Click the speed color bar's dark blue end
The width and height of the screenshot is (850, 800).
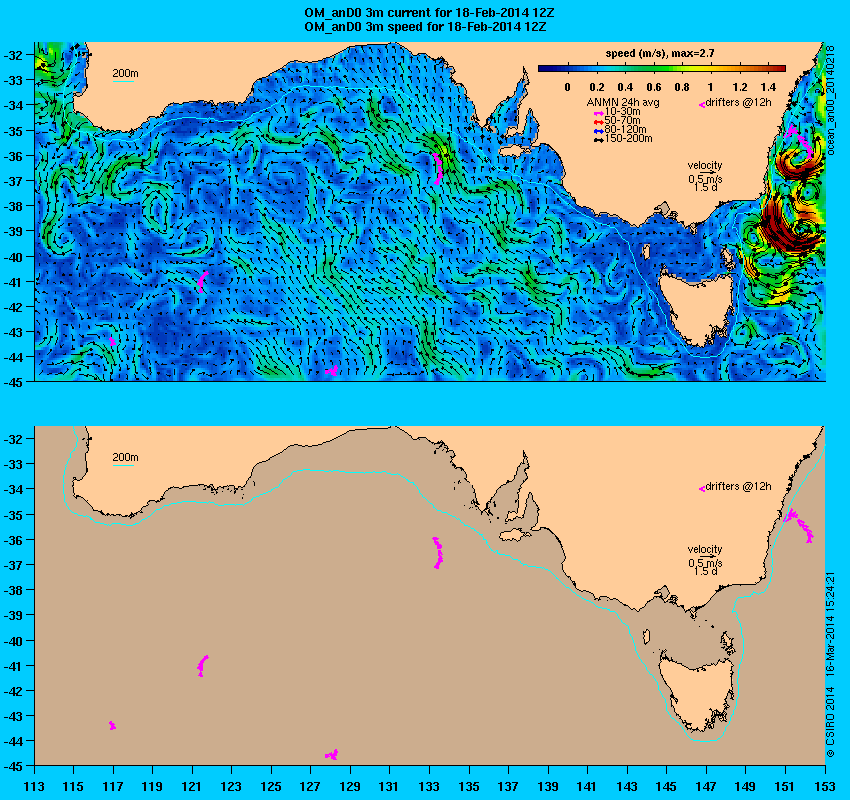tap(544, 68)
